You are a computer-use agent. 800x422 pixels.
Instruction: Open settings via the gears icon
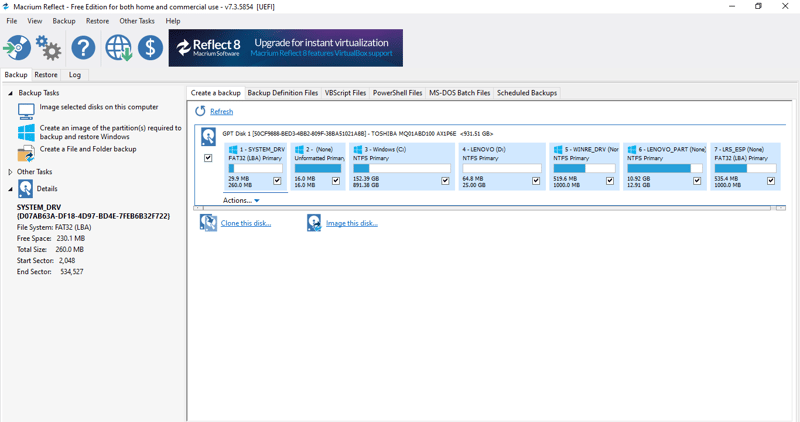click(48, 47)
